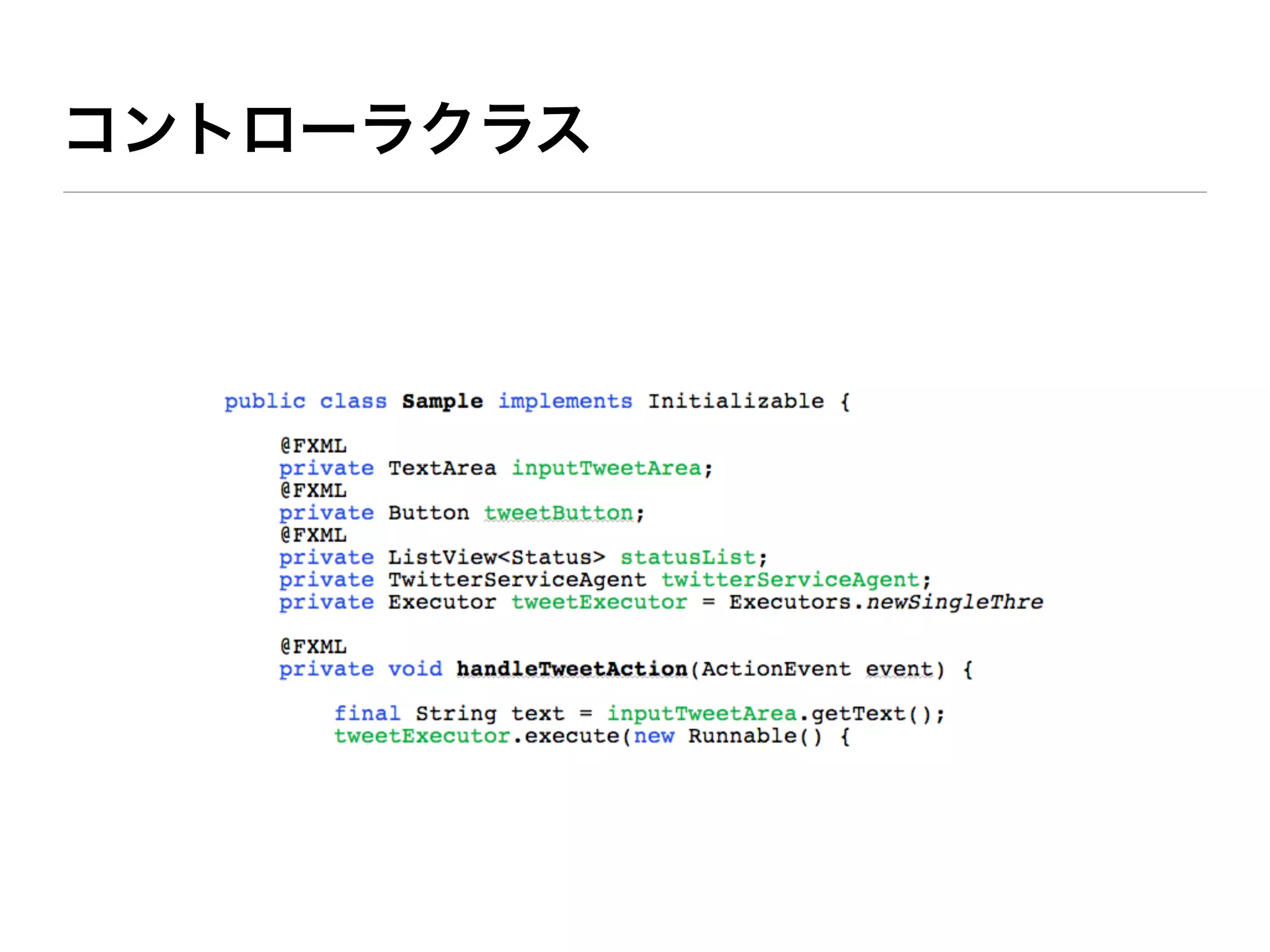
Task: Click the ListView<Status> type text
Action: coord(496,557)
